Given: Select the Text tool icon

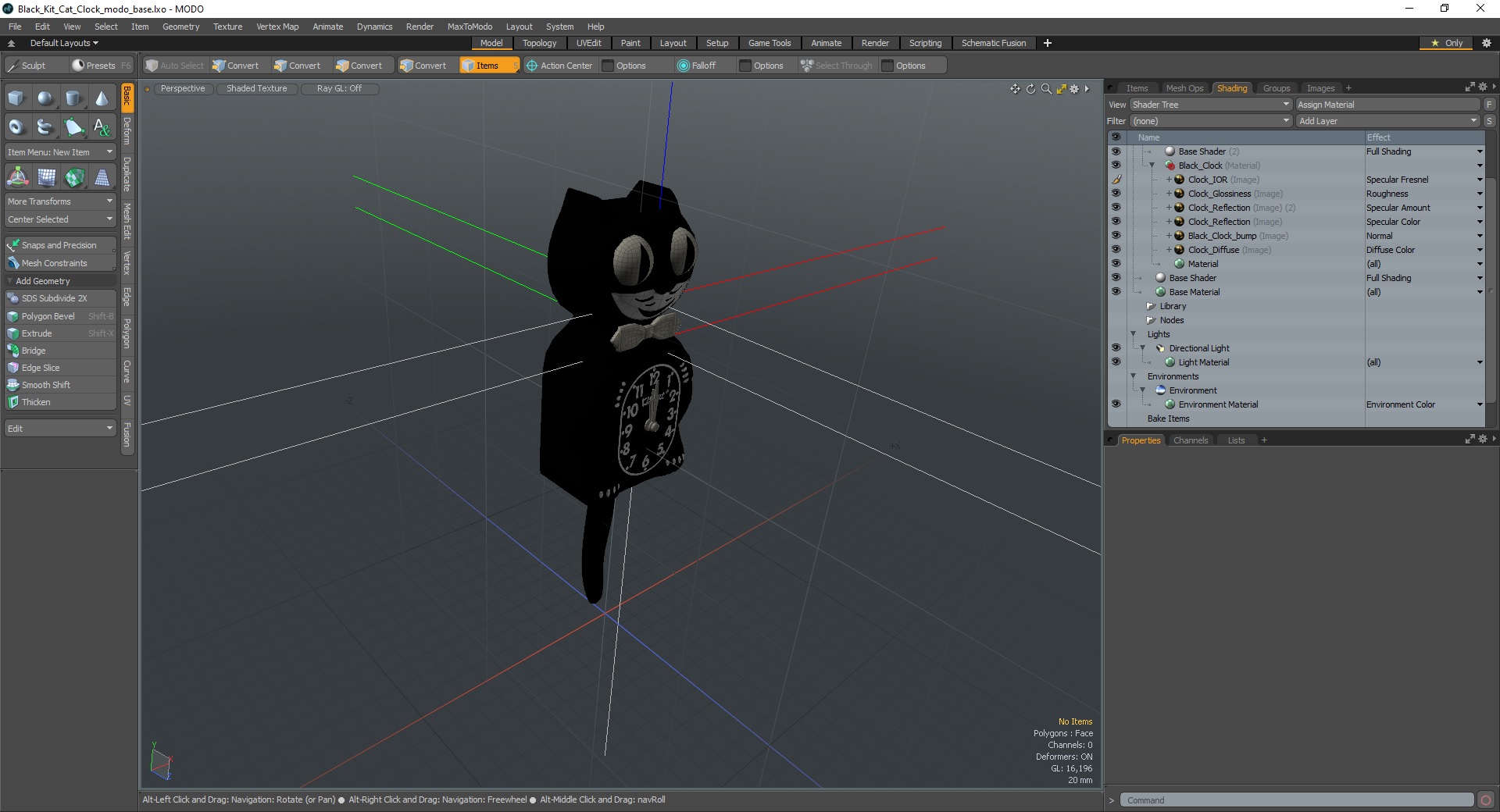Looking at the screenshot, I should pos(102,126).
